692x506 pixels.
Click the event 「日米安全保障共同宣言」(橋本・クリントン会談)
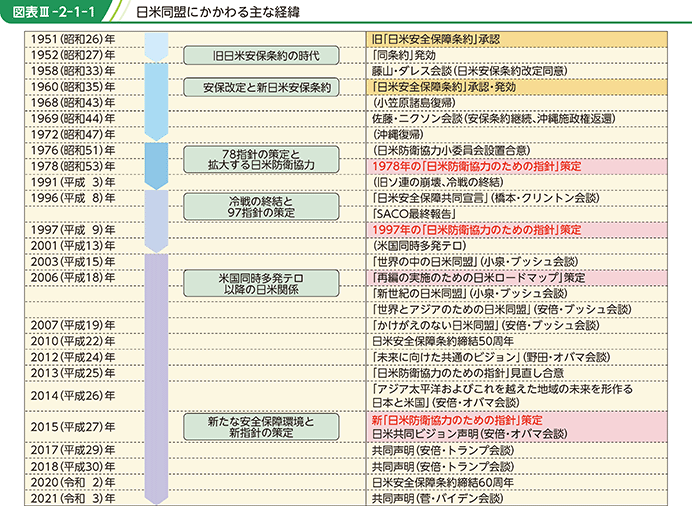486,198
